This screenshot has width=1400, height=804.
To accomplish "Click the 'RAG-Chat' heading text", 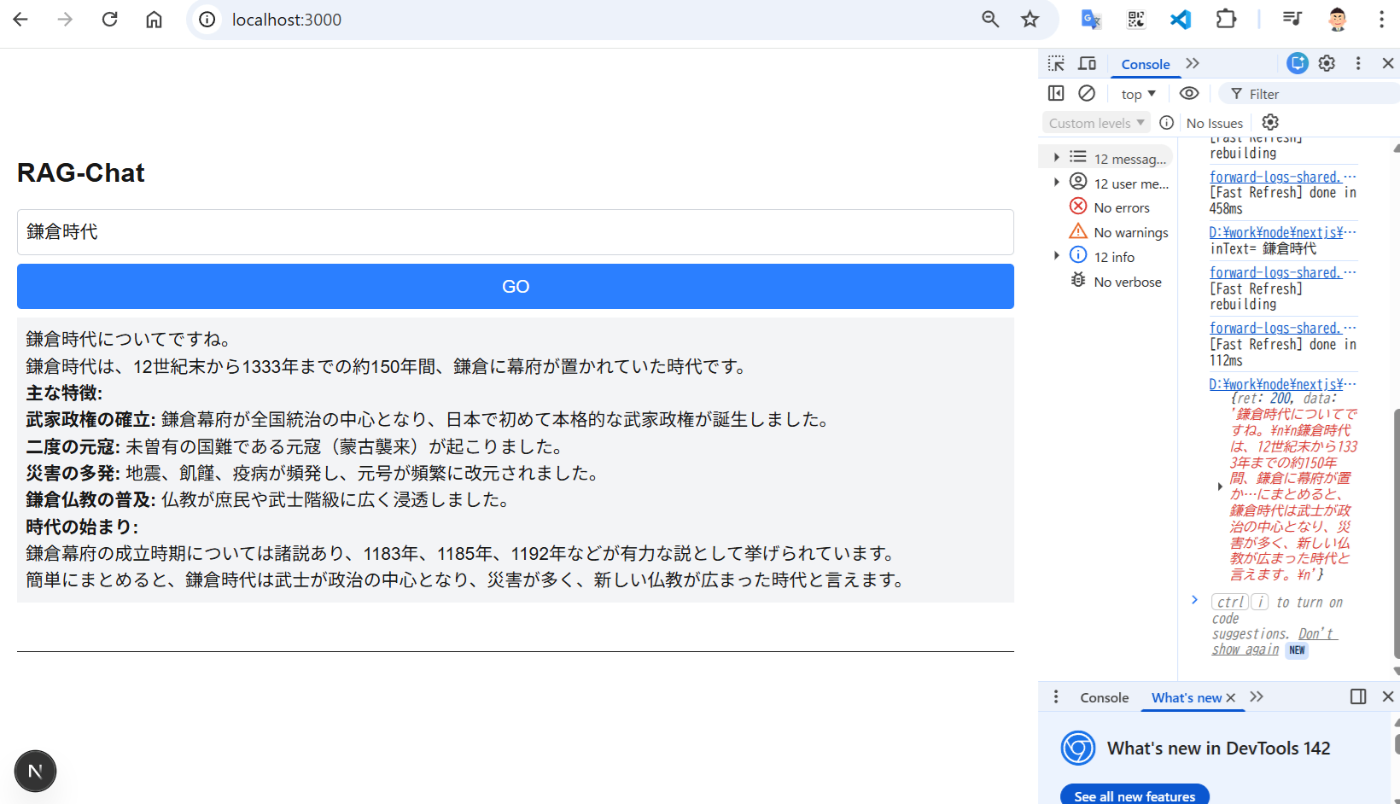I will (81, 173).
